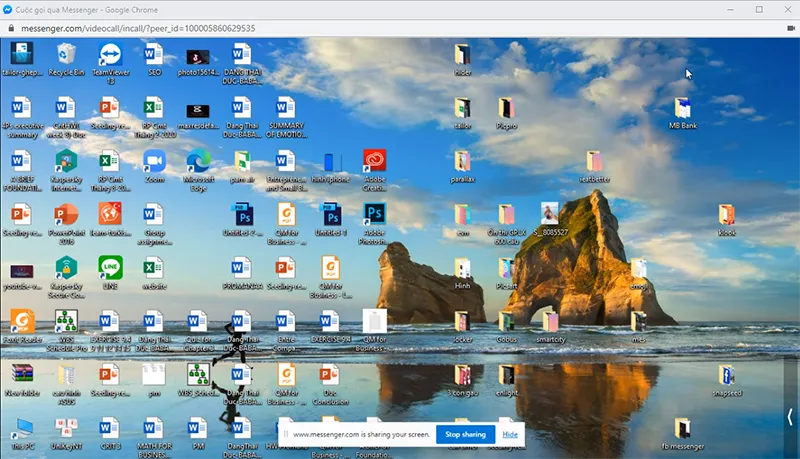Launch TeamViewer from the desktop

point(109,55)
